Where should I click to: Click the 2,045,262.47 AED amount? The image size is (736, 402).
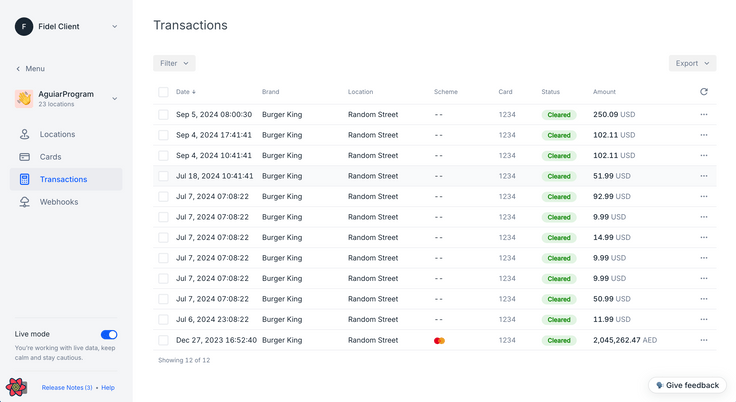[x=625, y=340]
